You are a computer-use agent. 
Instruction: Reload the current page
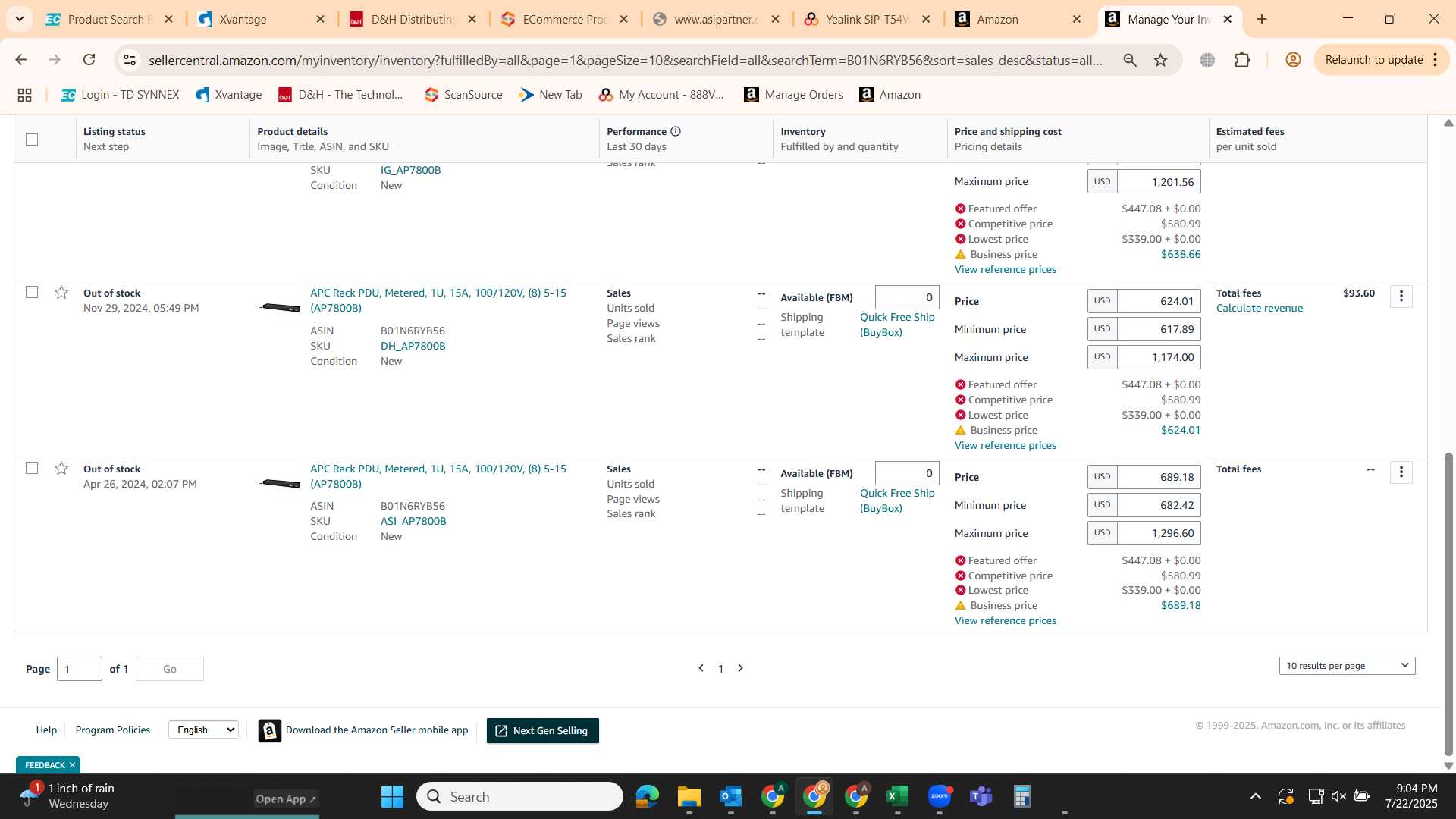point(89,60)
